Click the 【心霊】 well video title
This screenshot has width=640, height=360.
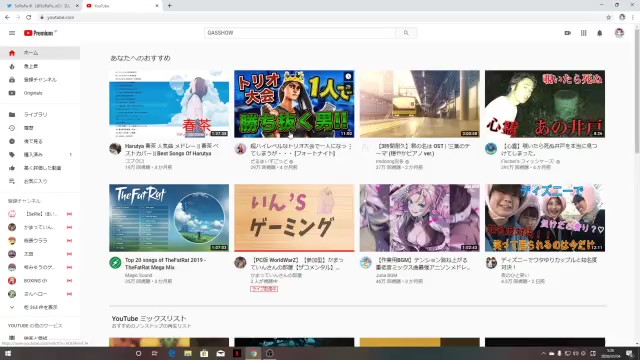[x=549, y=149]
